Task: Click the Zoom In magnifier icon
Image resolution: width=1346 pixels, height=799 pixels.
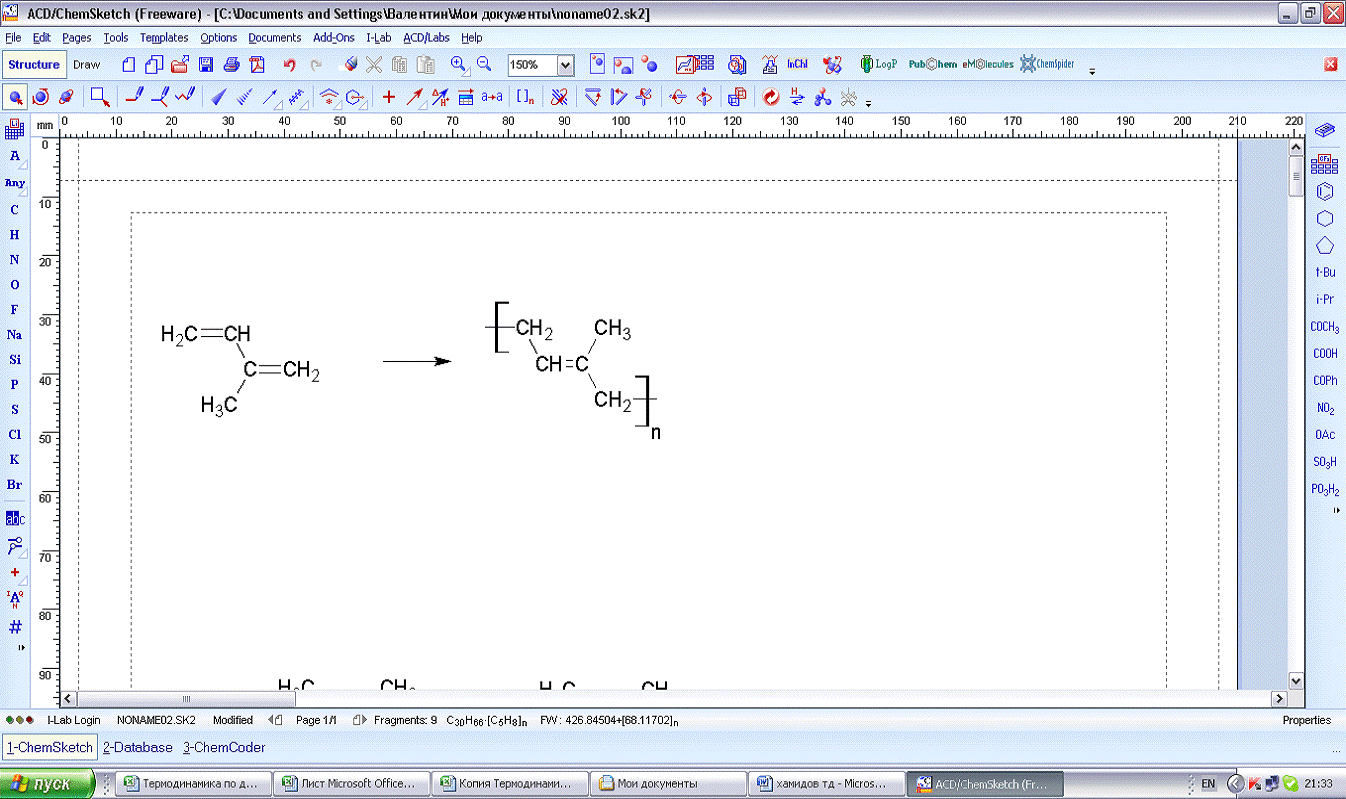Action: [459, 65]
